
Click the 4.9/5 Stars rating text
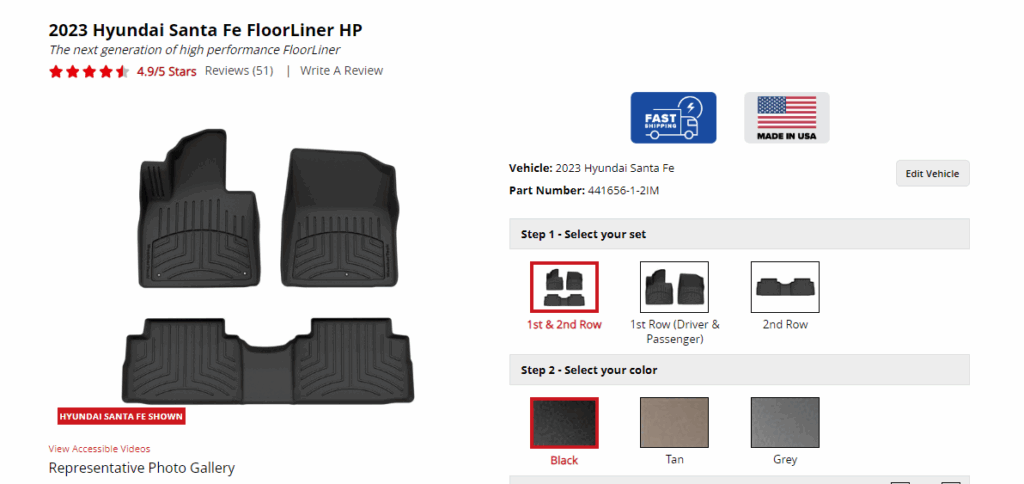pos(167,72)
